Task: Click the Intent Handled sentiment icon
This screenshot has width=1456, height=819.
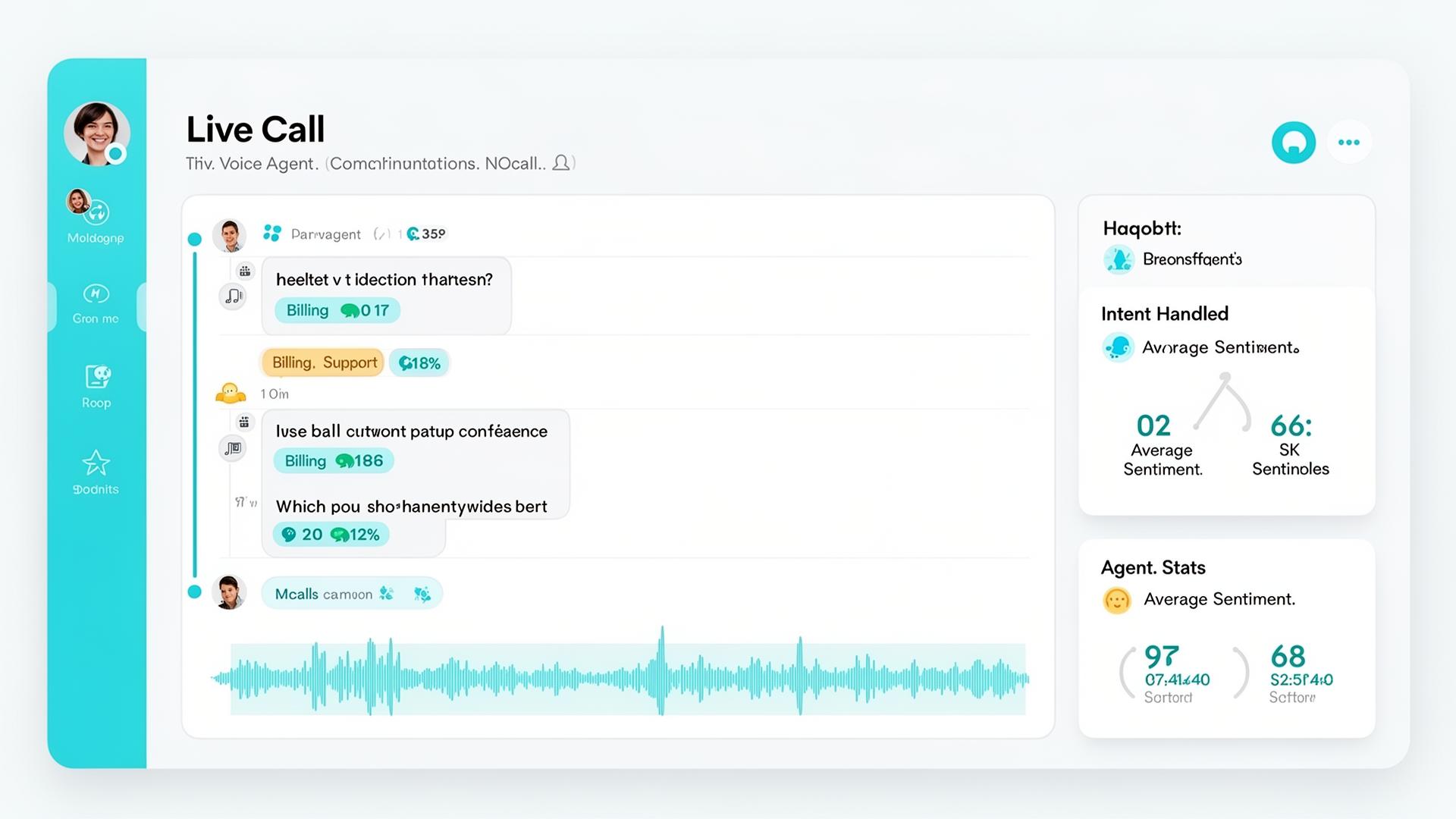Action: [x=1118, y=347]
